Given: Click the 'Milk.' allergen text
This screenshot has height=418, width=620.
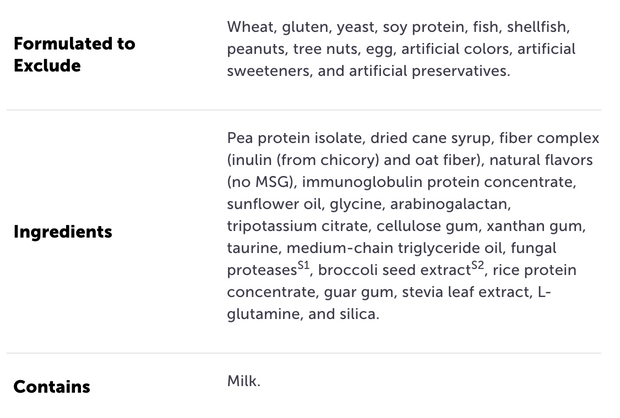Looking at the screenshot, I should tap(244, 381).
